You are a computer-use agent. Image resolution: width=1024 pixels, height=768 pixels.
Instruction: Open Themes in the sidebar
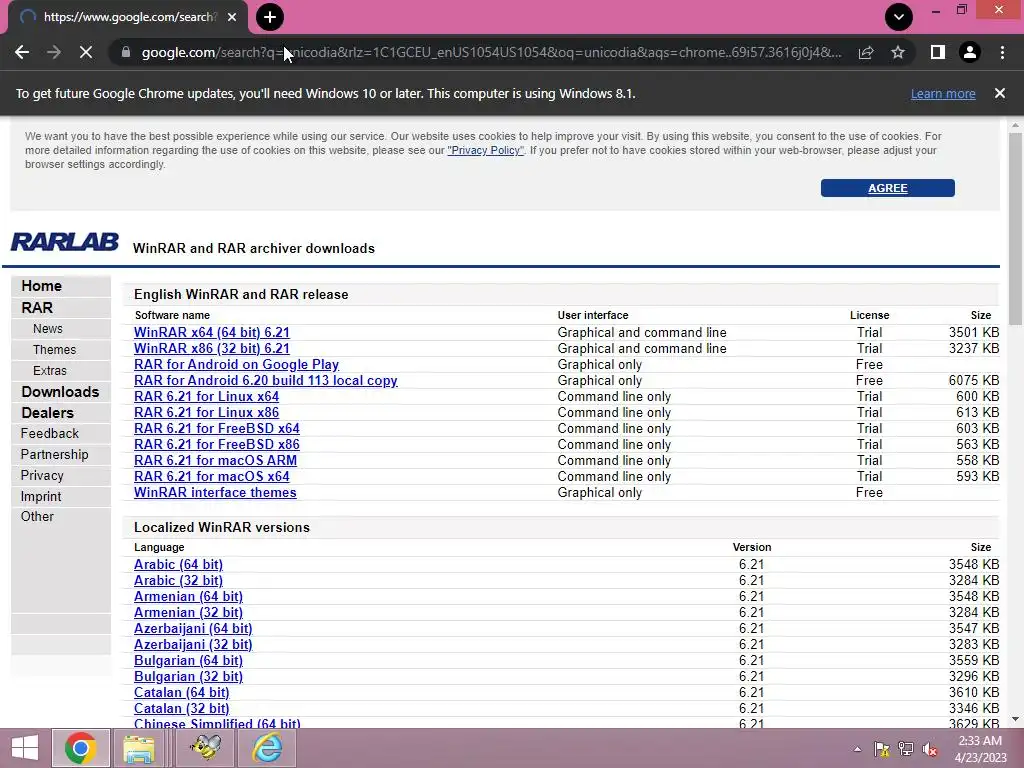click(54, 349)
